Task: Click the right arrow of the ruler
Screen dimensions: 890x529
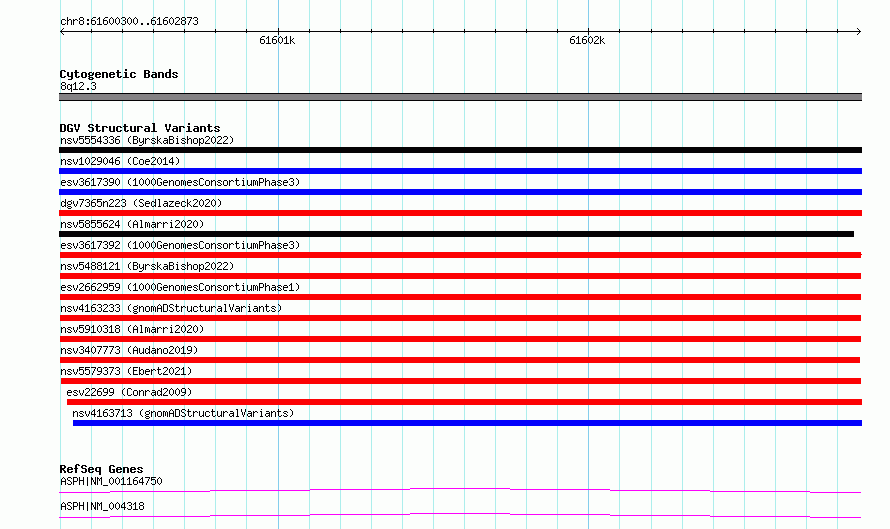Action: [x=859, y=32]
